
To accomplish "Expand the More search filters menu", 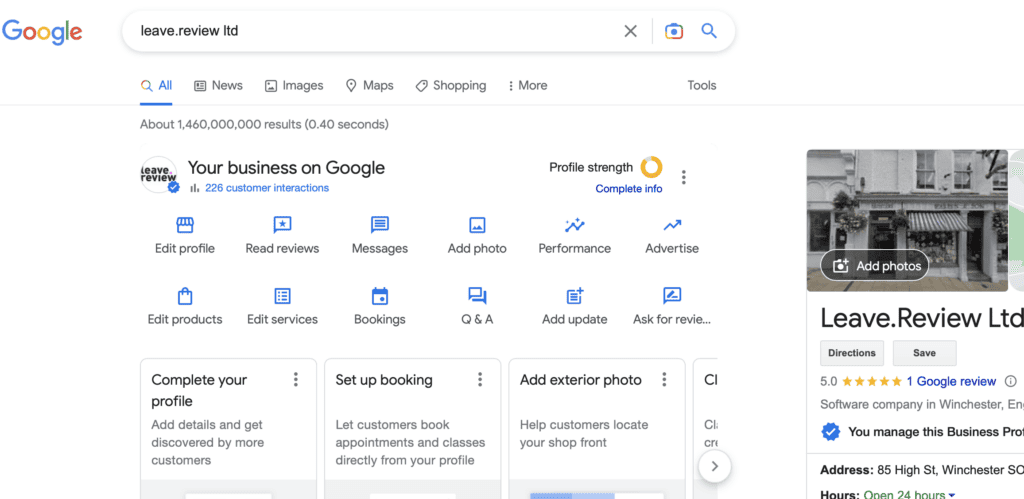I will point(527,86).
